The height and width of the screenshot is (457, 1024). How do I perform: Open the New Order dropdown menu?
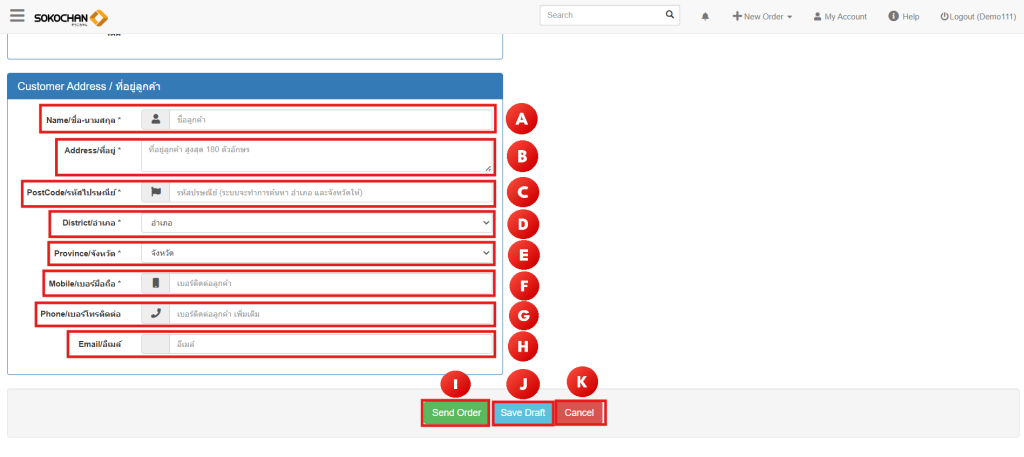pyautogui.click(x=762, y=17)
